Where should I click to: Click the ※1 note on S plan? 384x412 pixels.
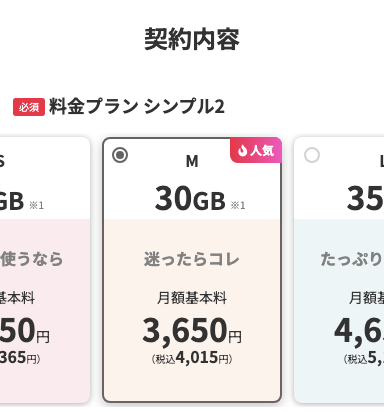coord(37,205)
